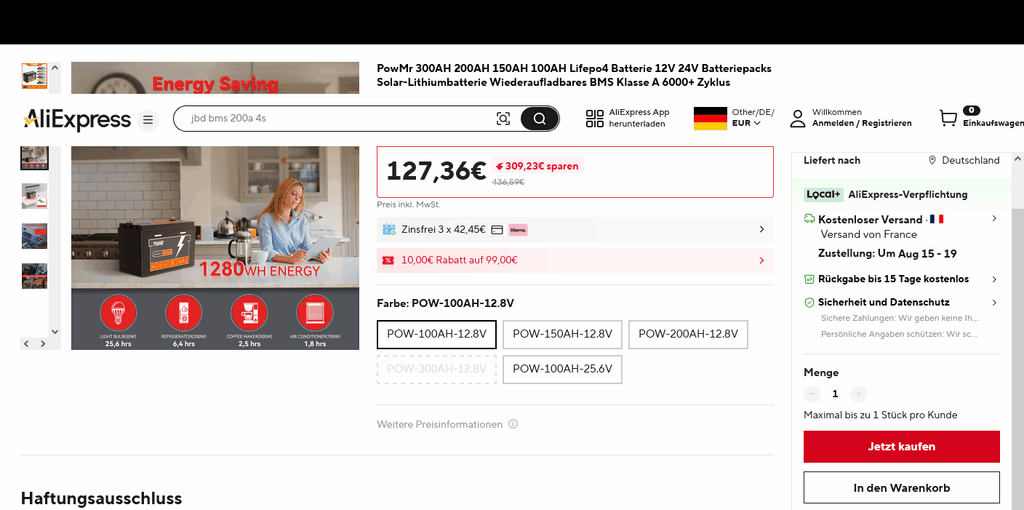Go to previous product image arrow
This screenshot has width=1024, height=510.
tap(27, 343)
